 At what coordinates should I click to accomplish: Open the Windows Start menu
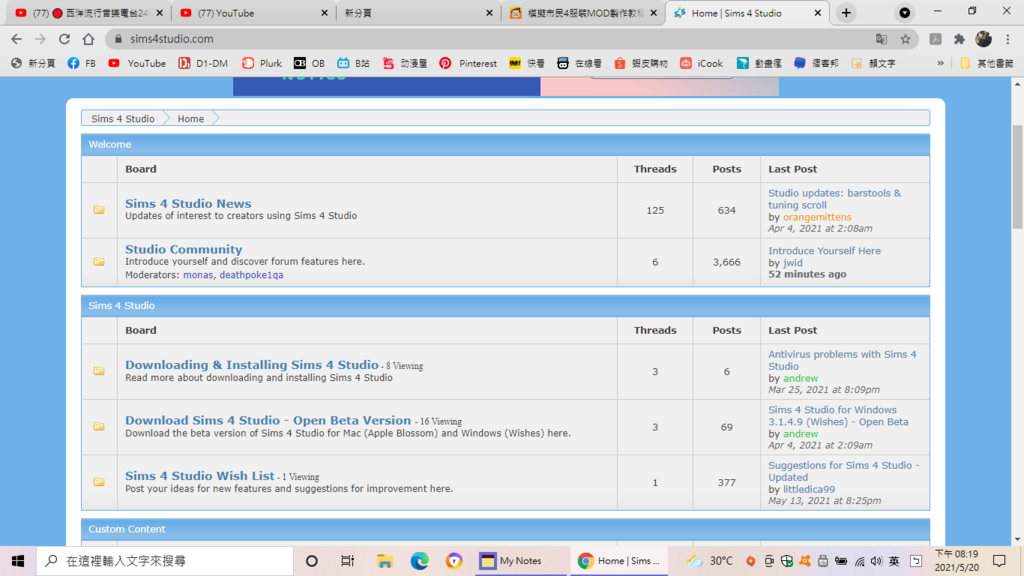pyautogui.click(x=18, y=561)
